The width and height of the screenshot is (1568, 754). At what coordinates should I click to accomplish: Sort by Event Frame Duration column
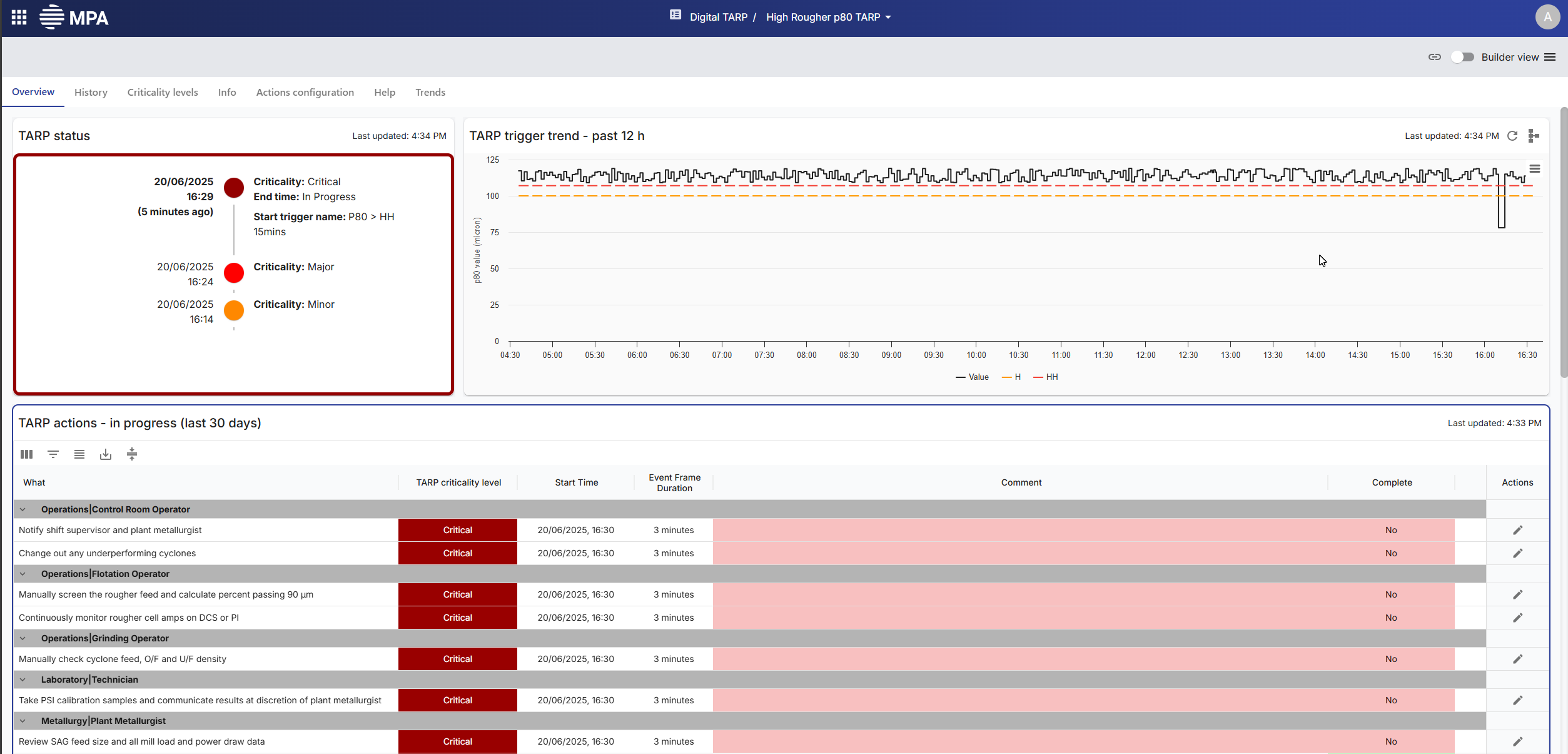[x=674, y=482]
